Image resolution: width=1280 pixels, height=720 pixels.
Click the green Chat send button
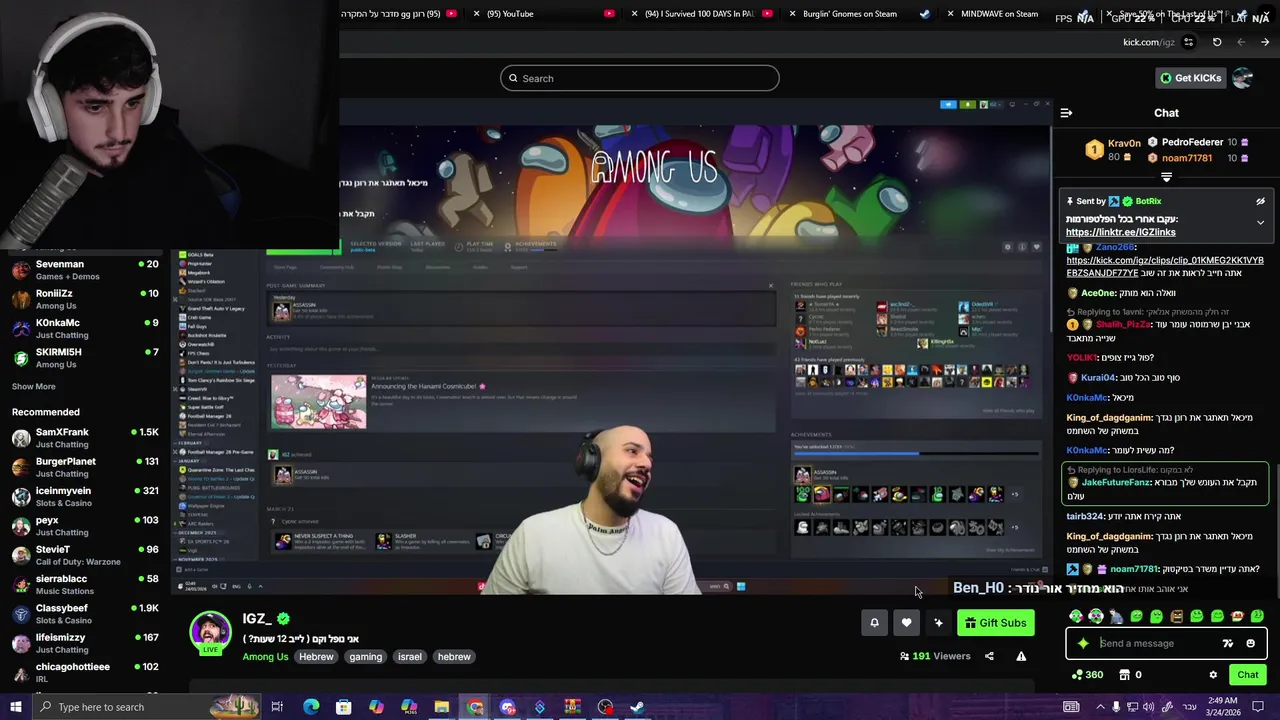coord(1247,675)
